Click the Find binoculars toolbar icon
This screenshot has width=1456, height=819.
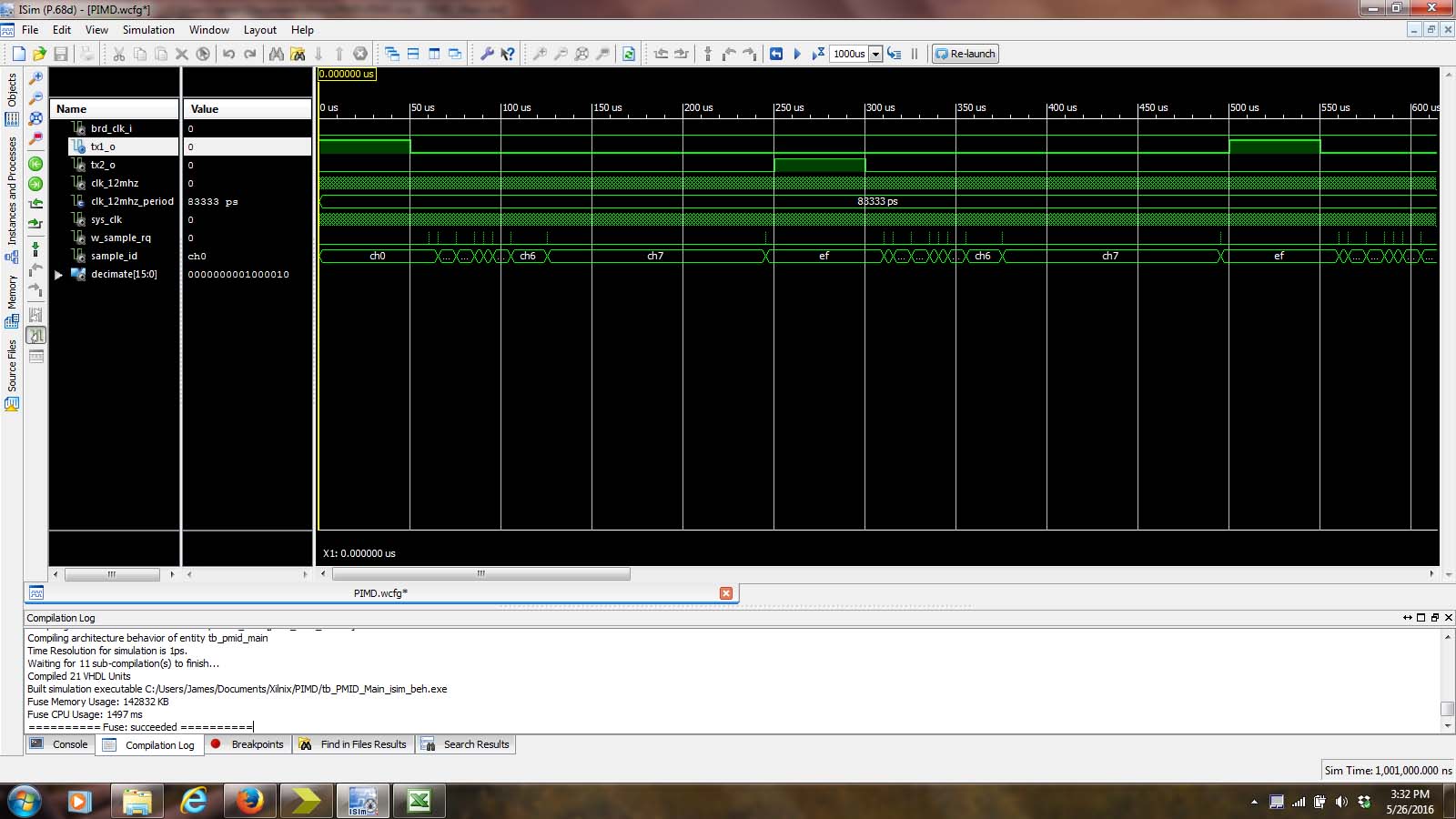click(x=276, y=54)
